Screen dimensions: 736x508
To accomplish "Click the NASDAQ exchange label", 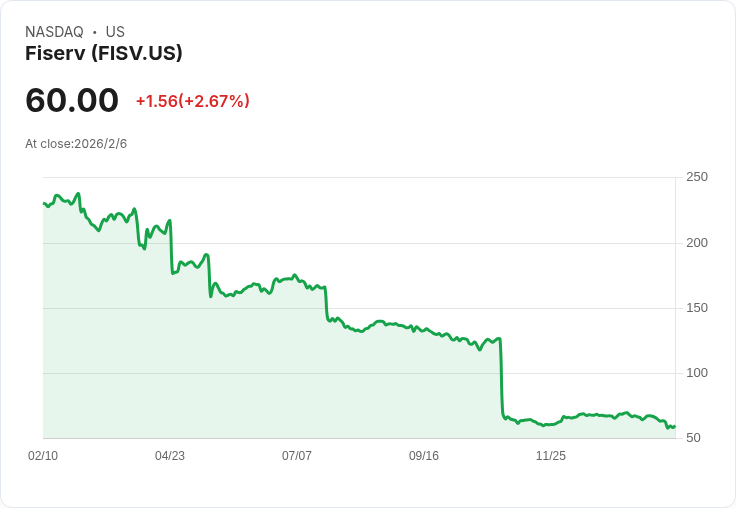I will pyautogui.click(x=54, y=32).
